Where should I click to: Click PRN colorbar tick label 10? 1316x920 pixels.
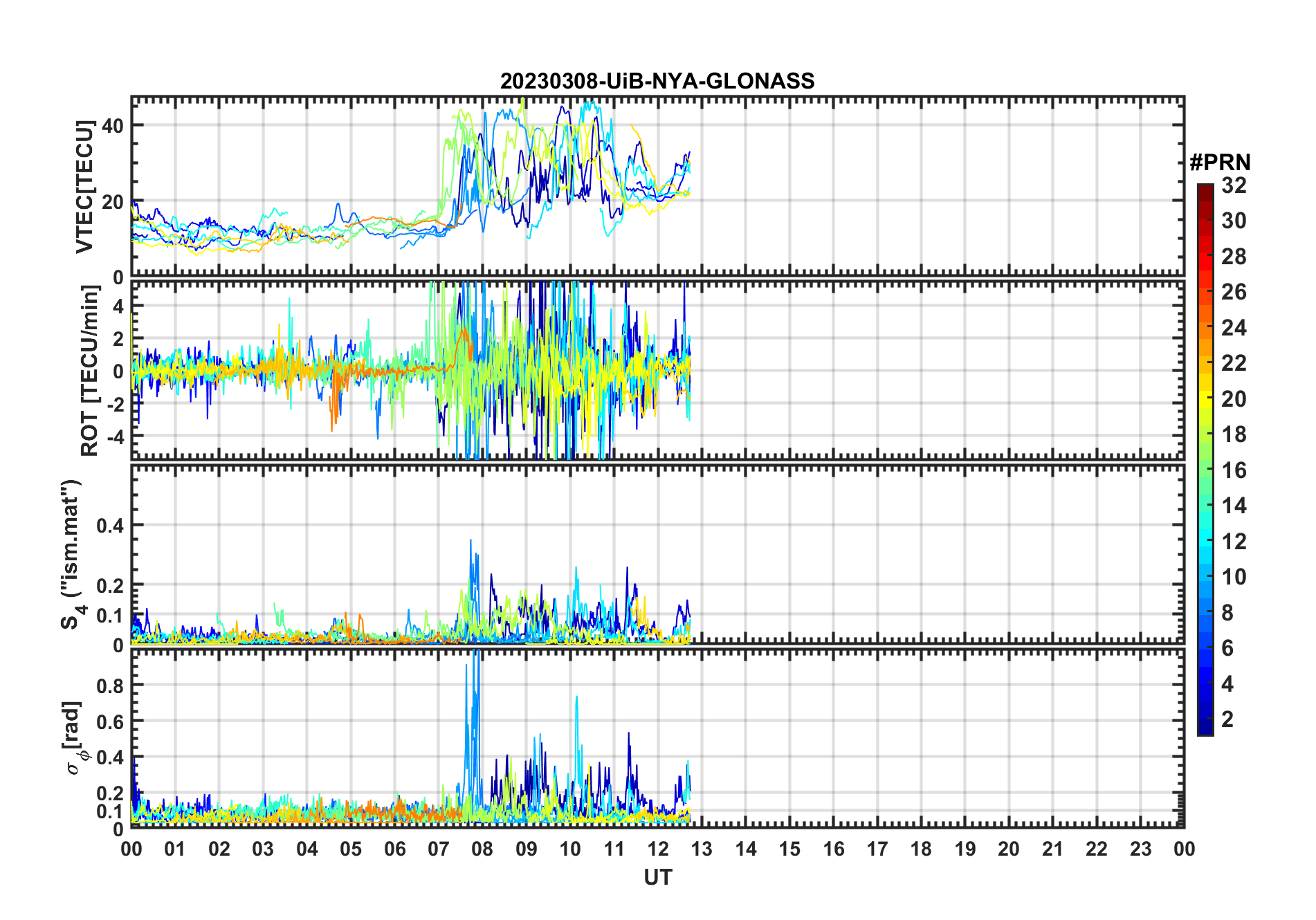pos(1234,577)
